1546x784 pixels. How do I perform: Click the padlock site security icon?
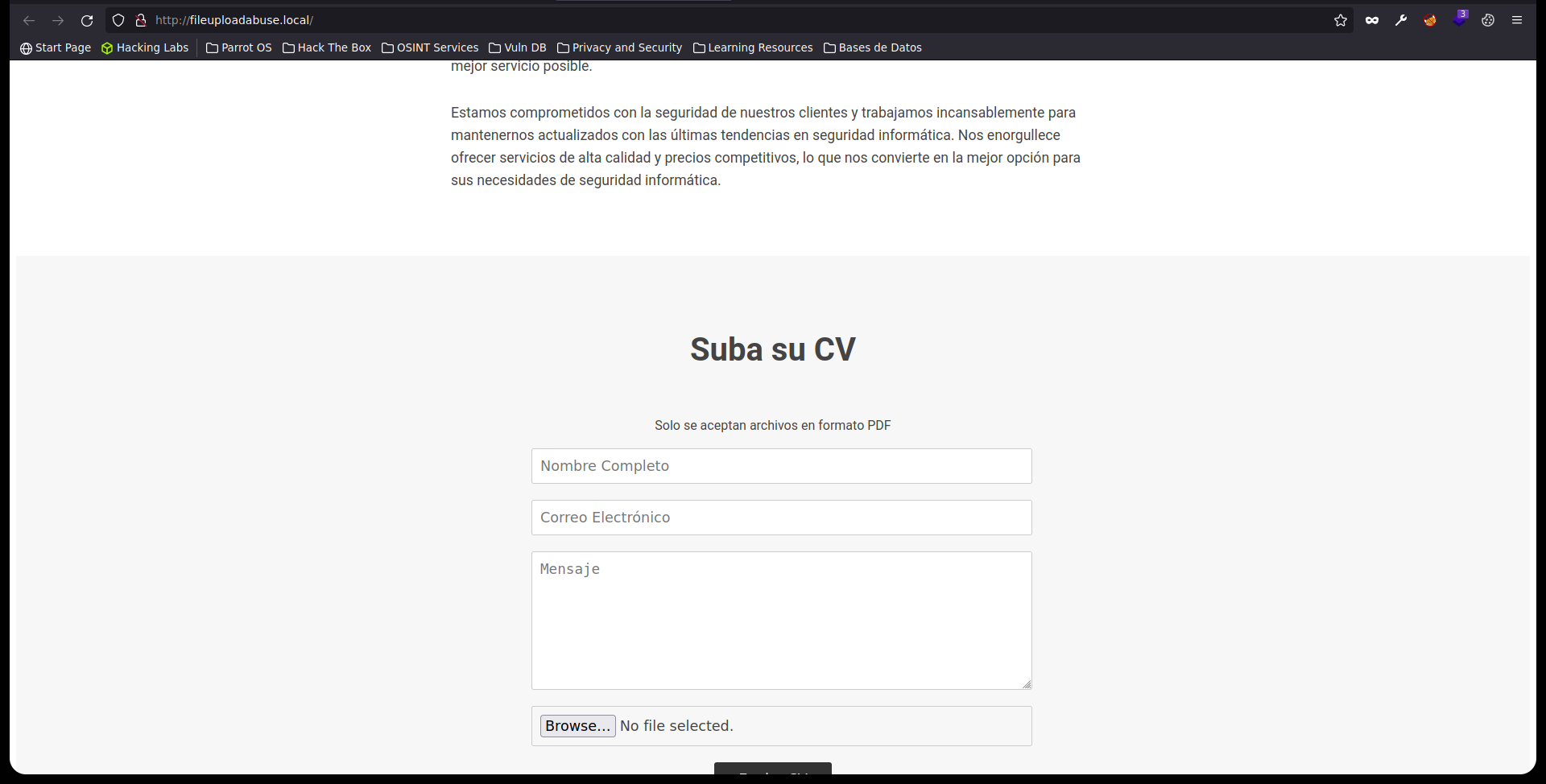142,20
